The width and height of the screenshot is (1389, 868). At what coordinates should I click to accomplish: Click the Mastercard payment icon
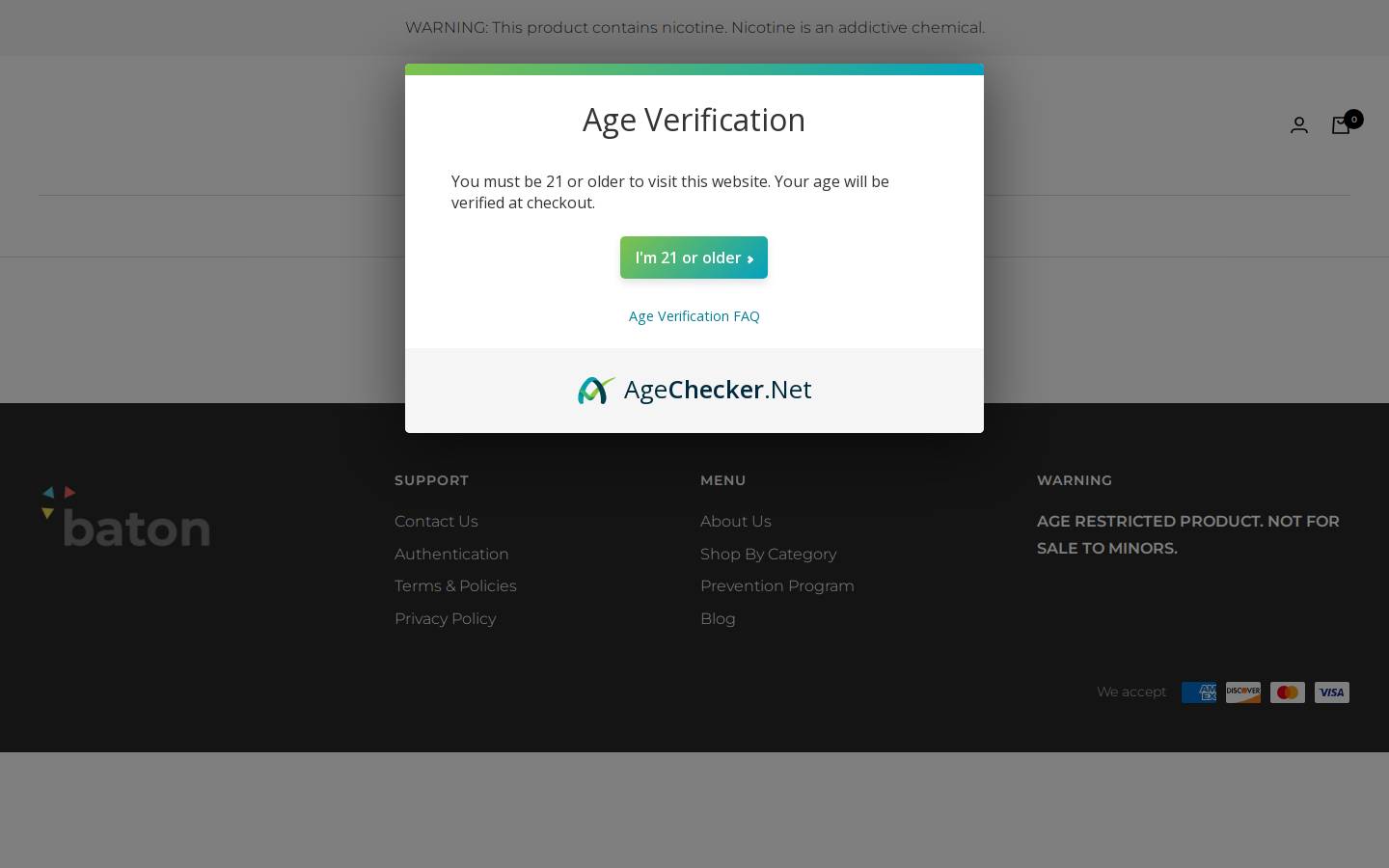coord(1288,692)
